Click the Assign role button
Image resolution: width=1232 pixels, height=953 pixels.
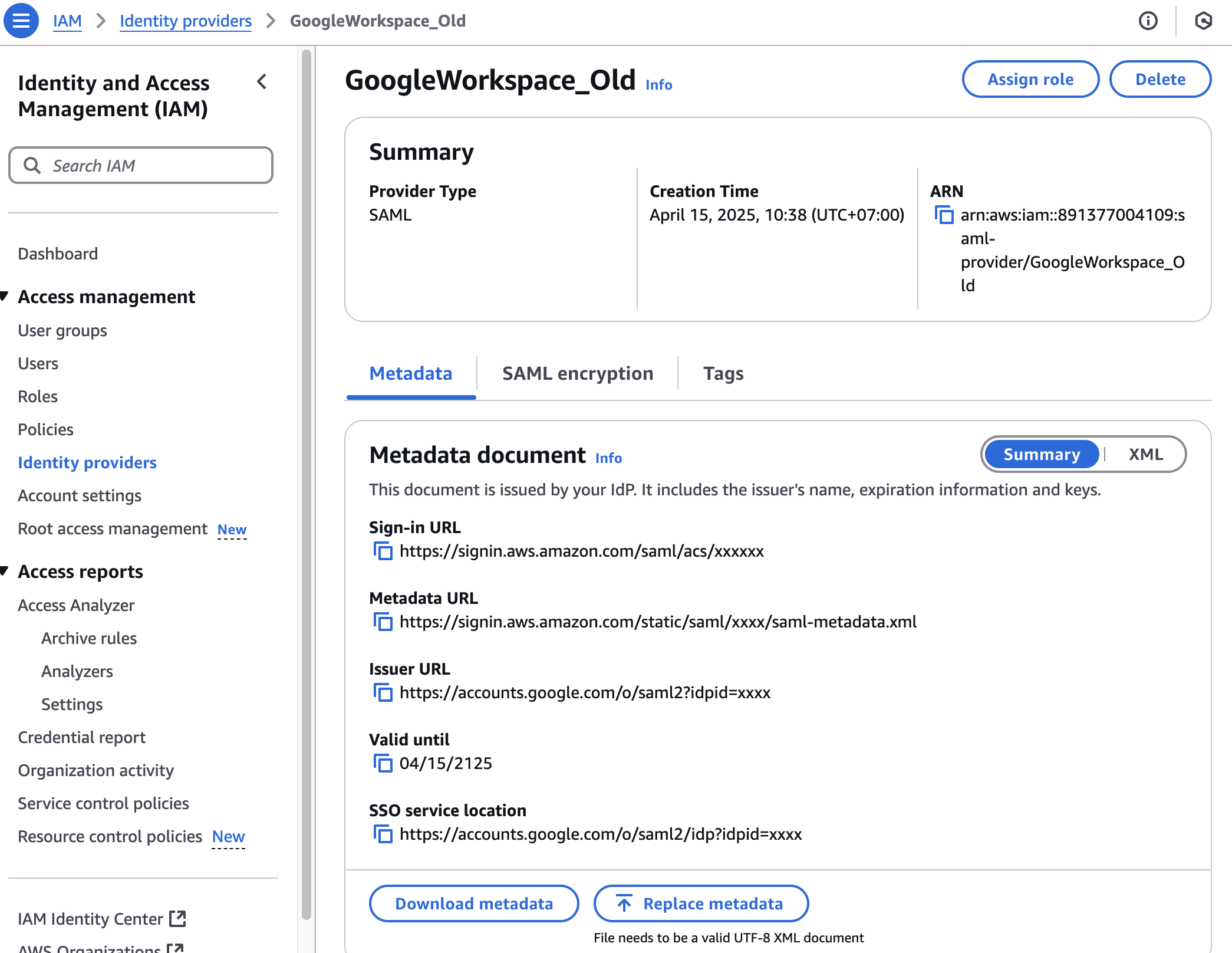(x=1030, y=79)
